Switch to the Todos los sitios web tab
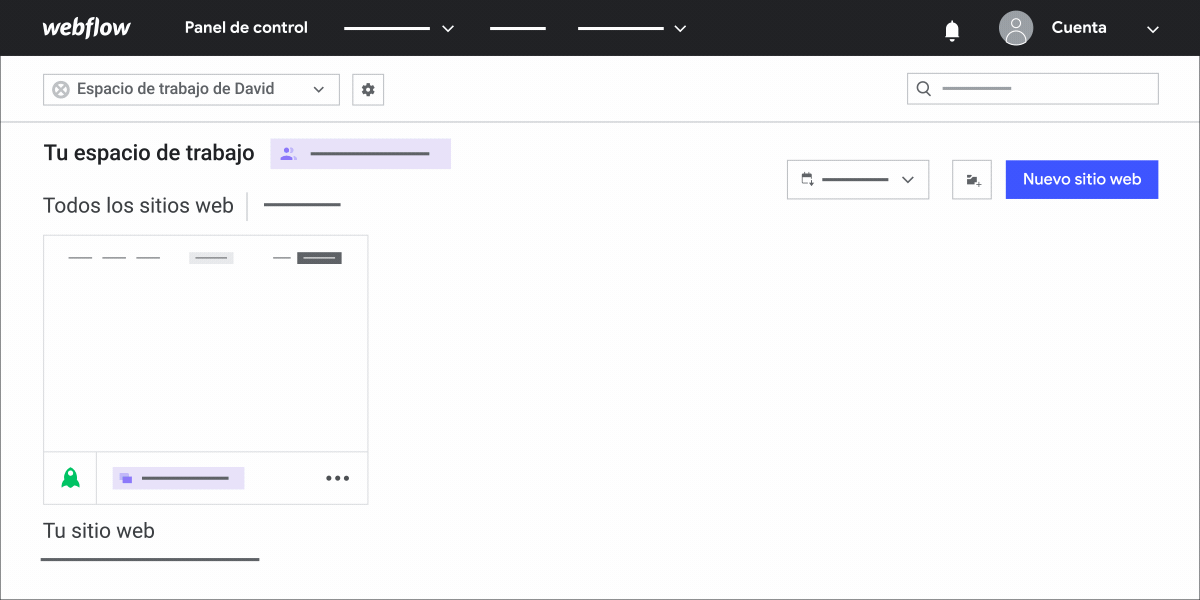The width and height of the screenshot is (1200, 600). (138, 205)
